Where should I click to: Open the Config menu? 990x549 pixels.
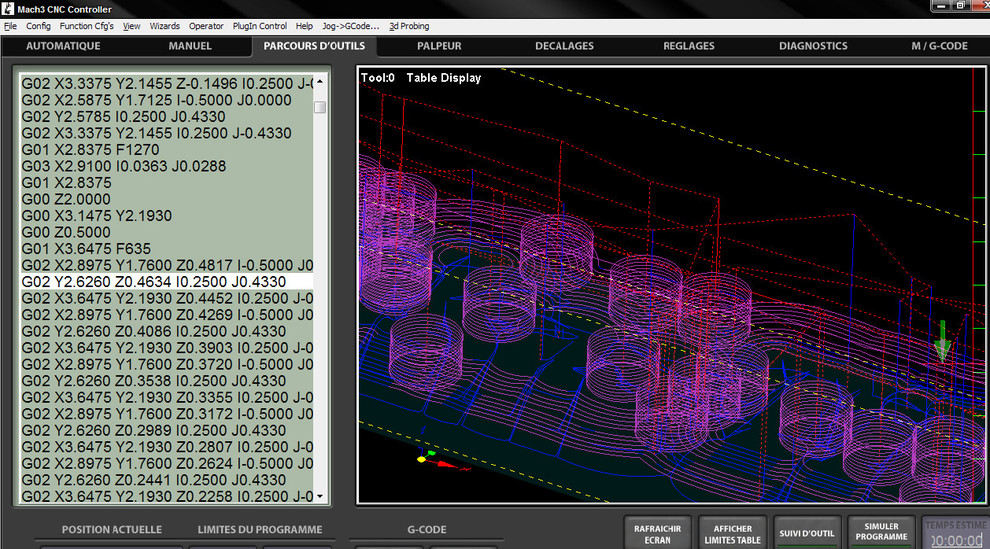(38, 26)
